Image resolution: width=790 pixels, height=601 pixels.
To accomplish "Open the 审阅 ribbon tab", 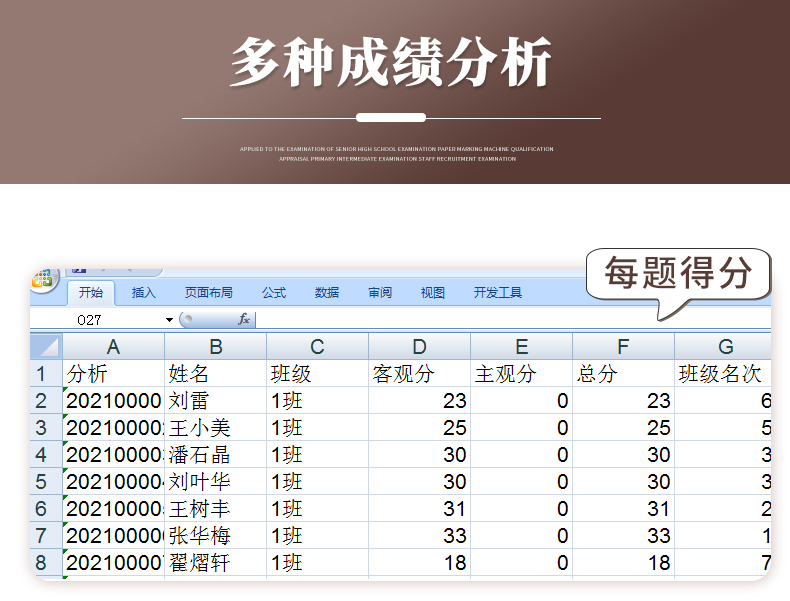I will coord(380,293).
